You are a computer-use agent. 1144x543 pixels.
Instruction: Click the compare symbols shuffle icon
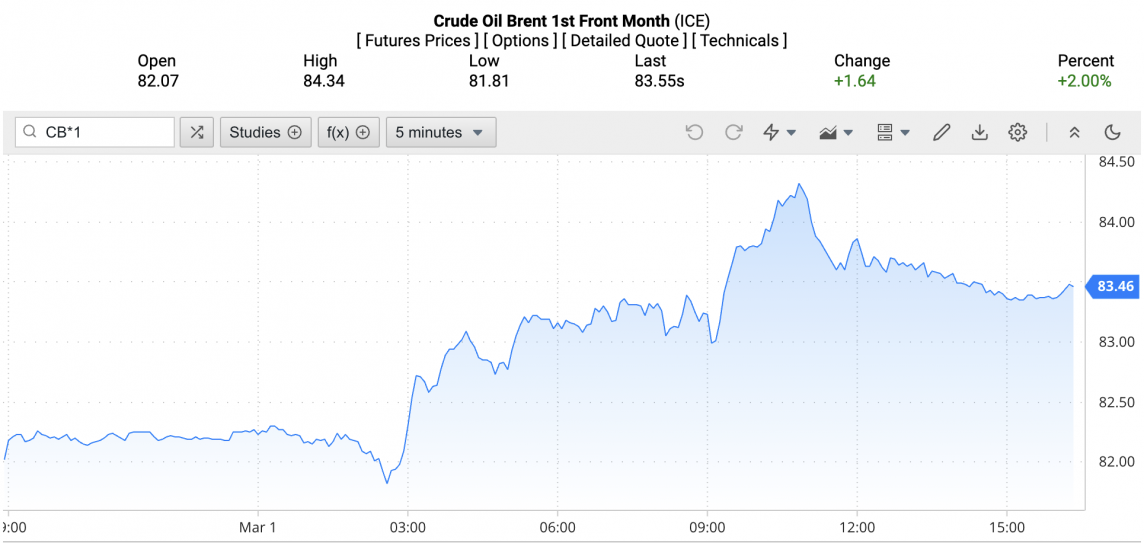click(197, 132)
